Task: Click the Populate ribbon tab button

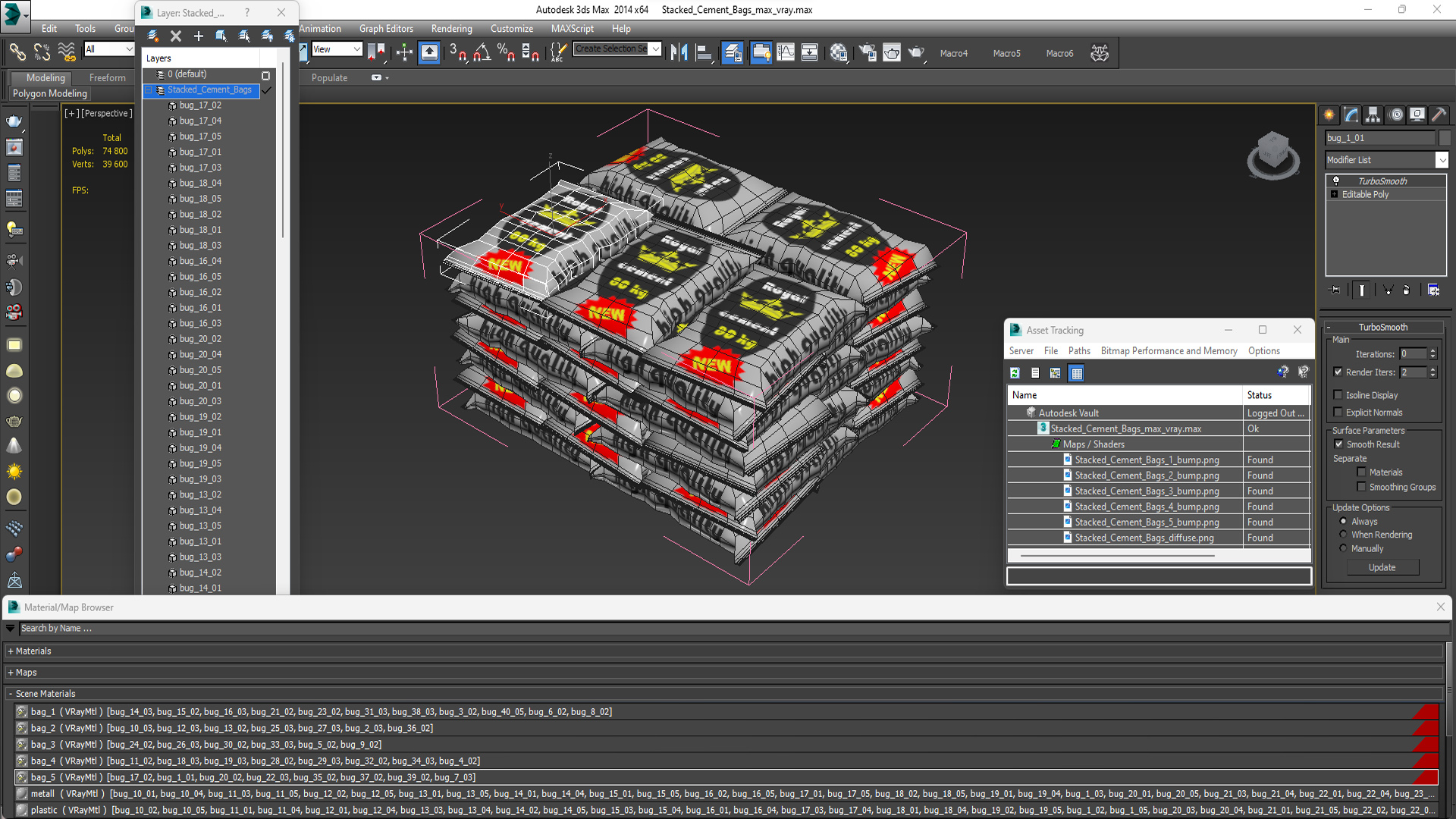Action: coord(329,77)
